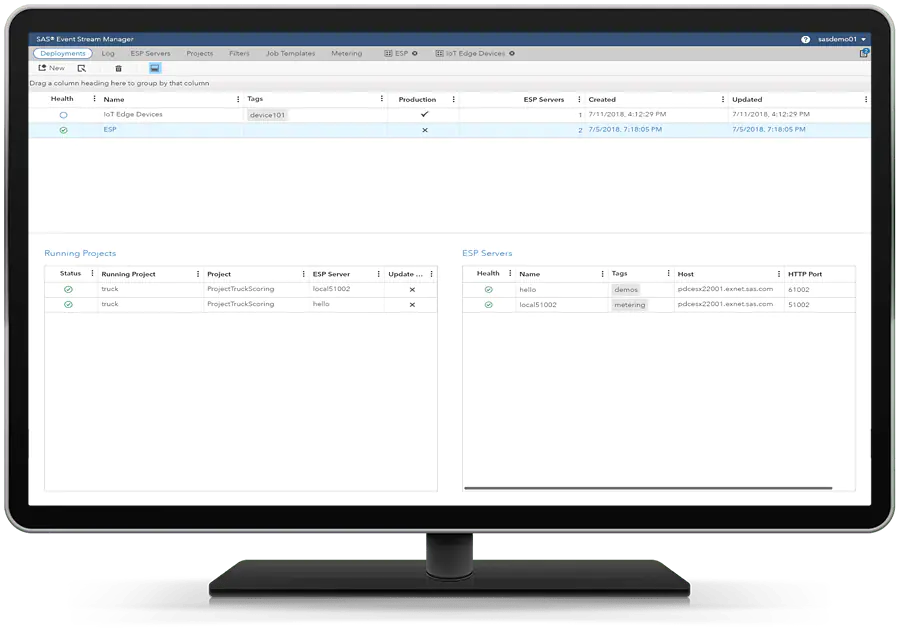Open the help question mark icon
900x629 pixels.
tap(805, 39)
